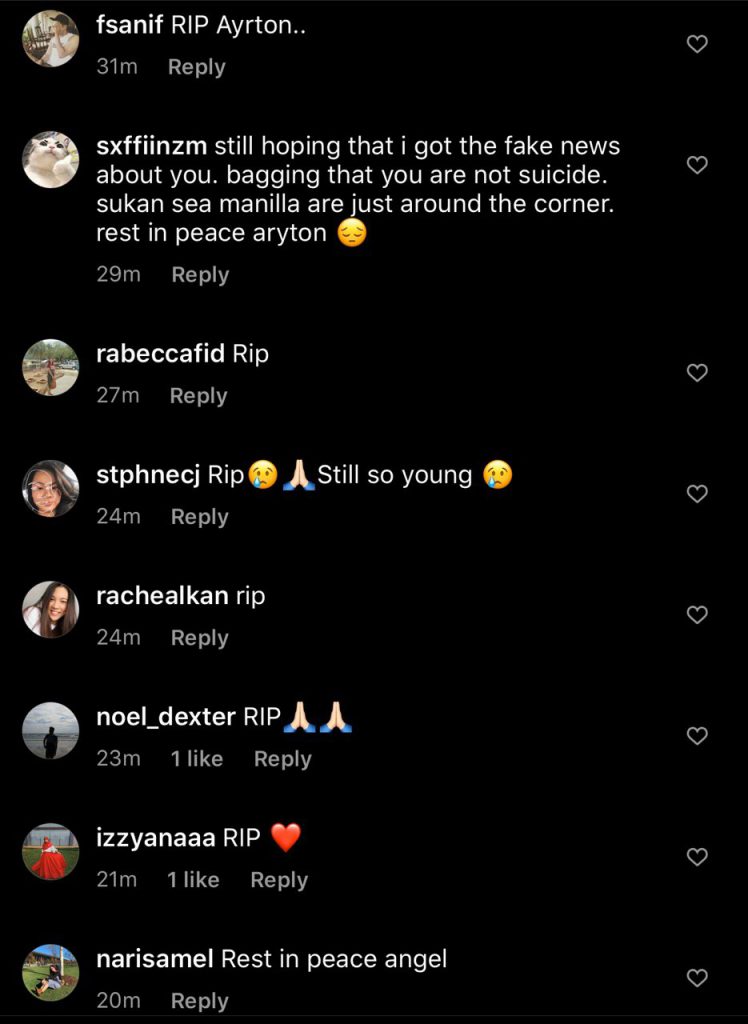Reply to fsanif's comment
This screenshot has height=1024, width=748.
pyautogui.click(x=196, y=67)
